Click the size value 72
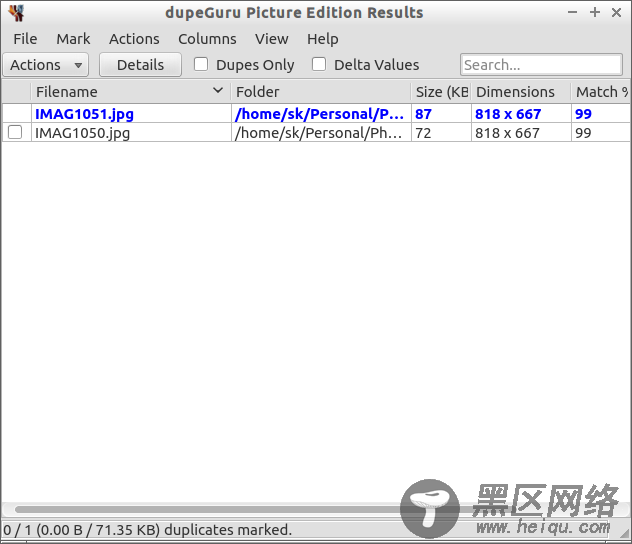The height and width of the screenshot is (544, 632). point(423,133)
